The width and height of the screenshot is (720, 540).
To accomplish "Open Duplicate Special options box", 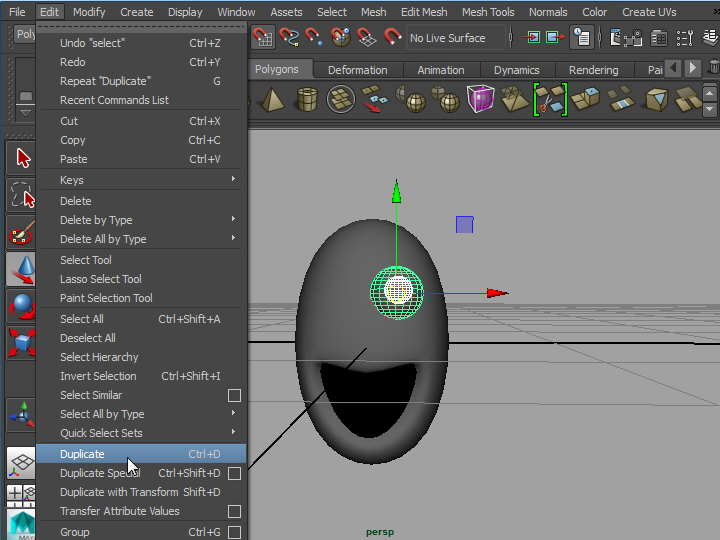I will click(234, 473).
